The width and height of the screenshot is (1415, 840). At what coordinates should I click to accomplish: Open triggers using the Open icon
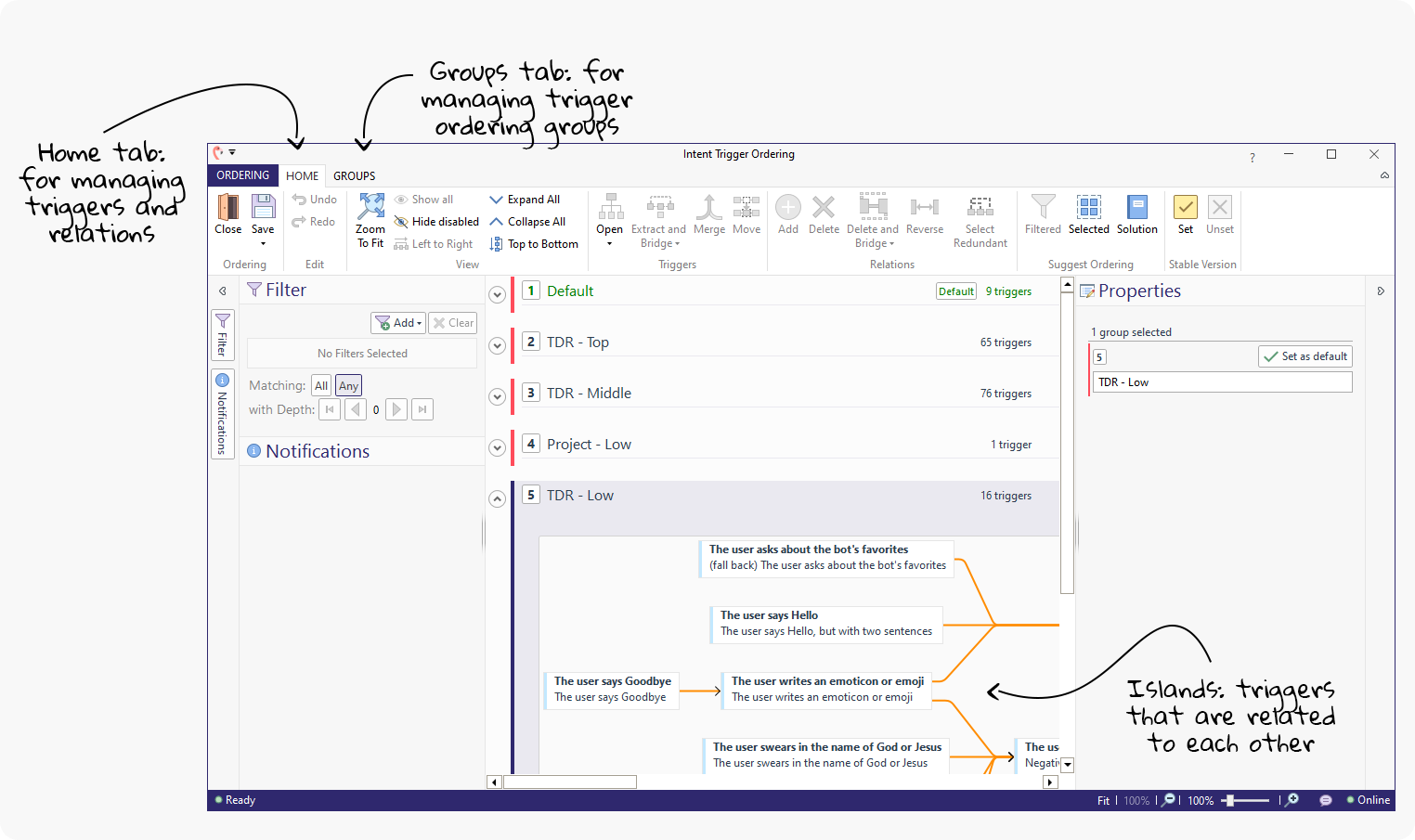coord(609,207)
